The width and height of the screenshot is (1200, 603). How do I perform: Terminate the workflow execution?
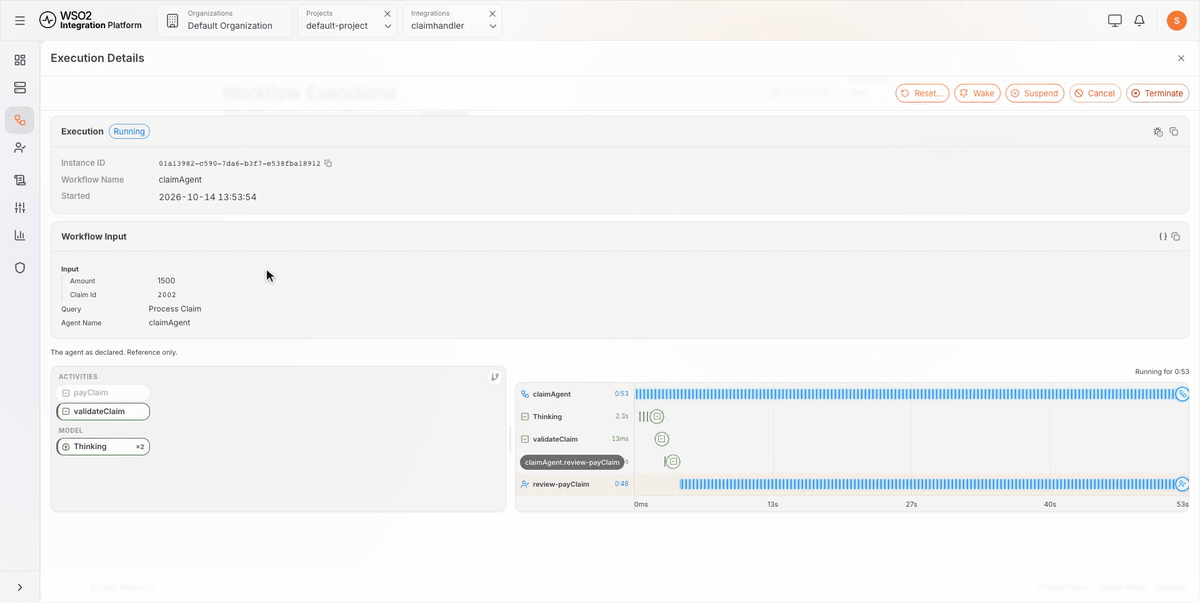click(x=1158, y=93)
